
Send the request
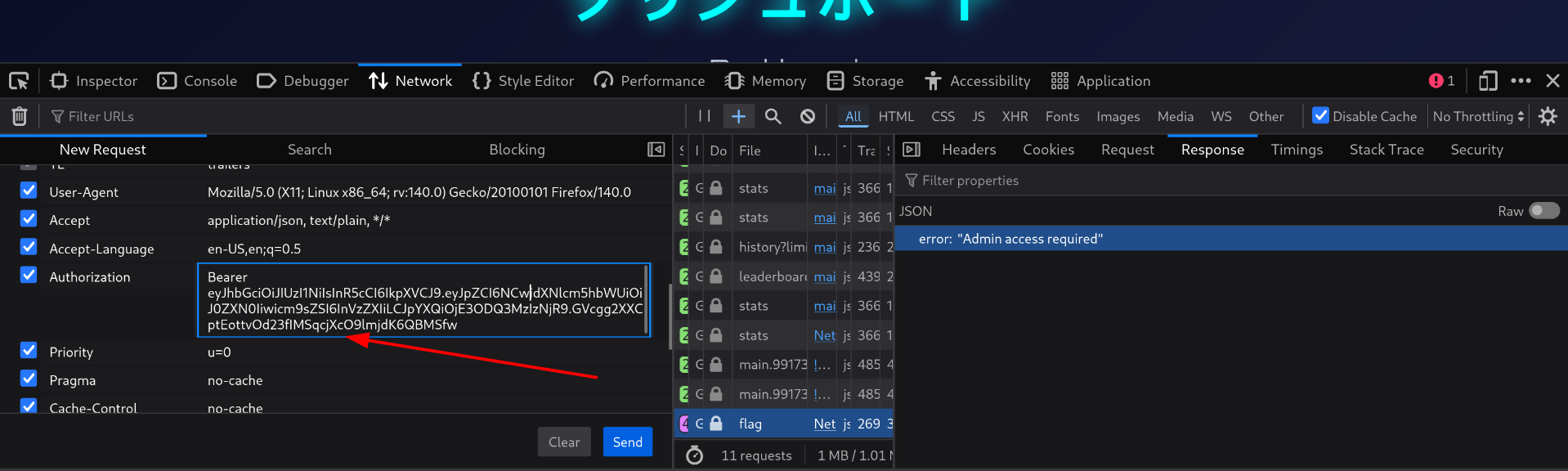coord(628,442)
